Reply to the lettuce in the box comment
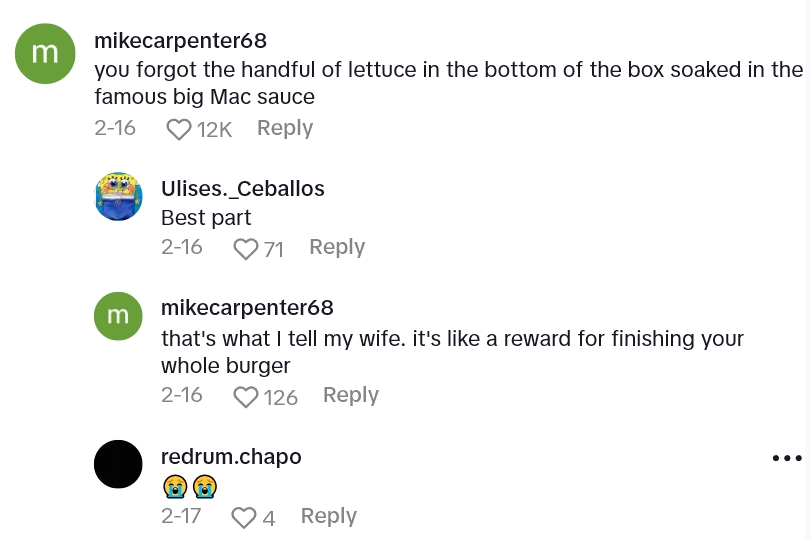Screen dimensions: 811x540 point(285,128)
